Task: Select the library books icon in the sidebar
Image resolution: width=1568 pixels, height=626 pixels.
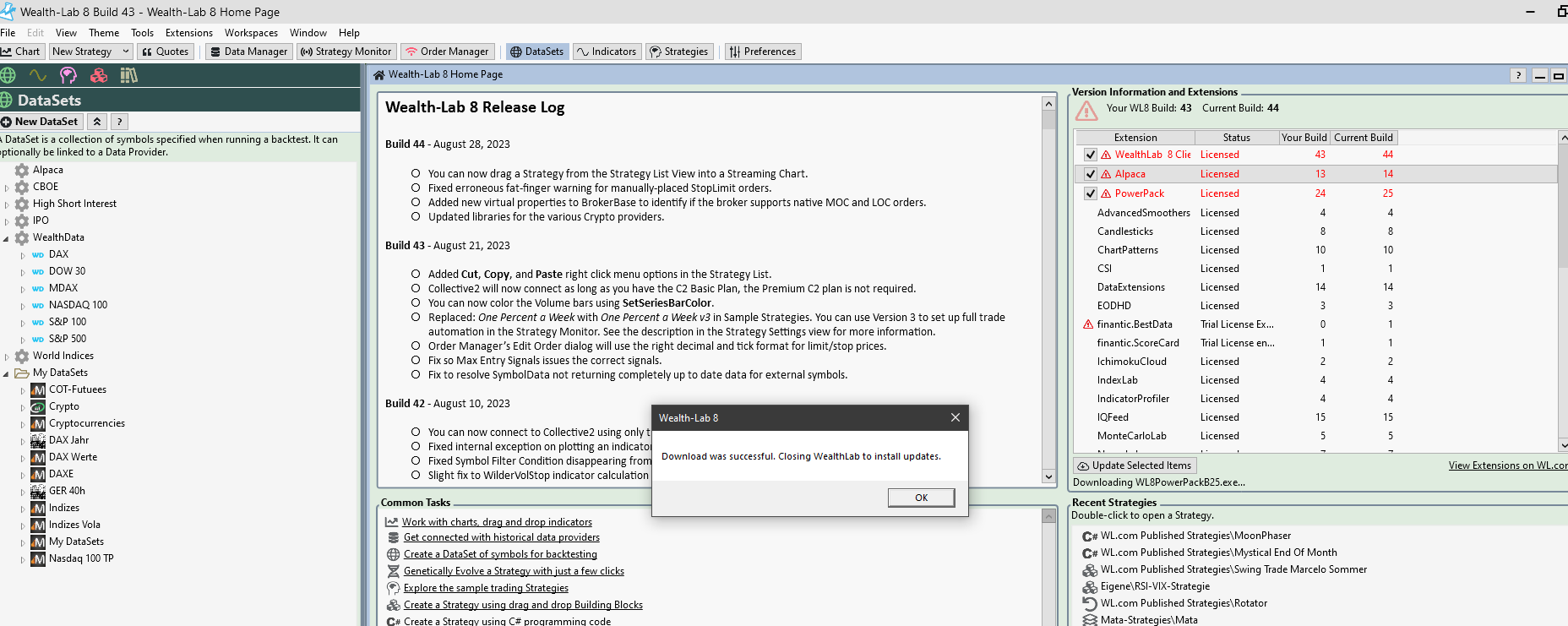Action: (x=128, y=75)
